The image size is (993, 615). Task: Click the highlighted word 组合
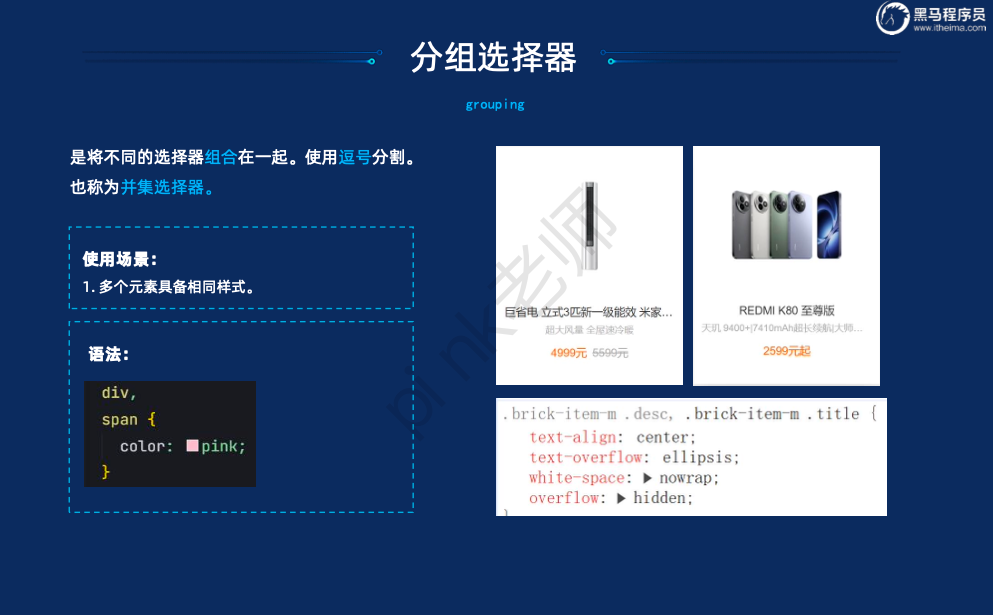(x=221, y=157)
